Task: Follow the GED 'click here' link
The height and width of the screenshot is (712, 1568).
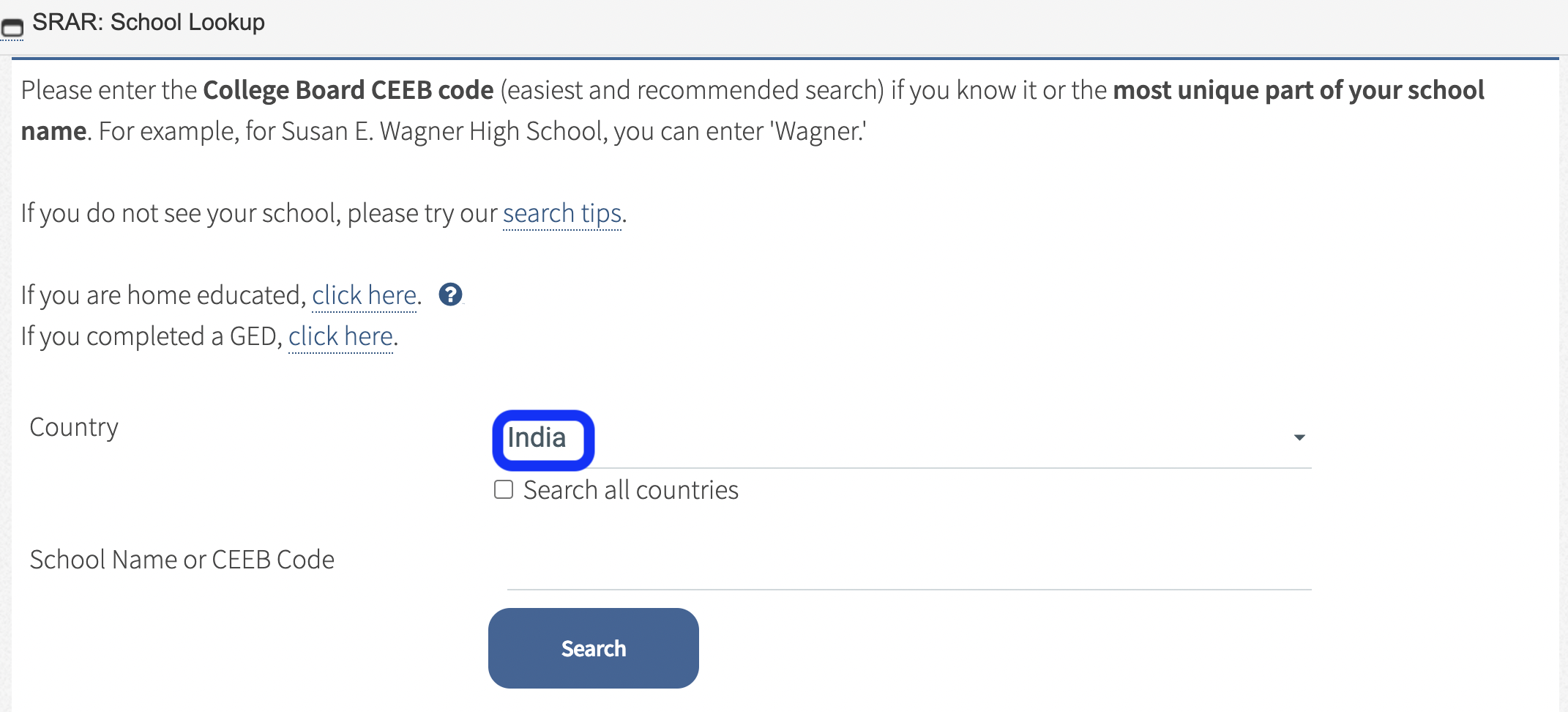Action: point(340,337)
